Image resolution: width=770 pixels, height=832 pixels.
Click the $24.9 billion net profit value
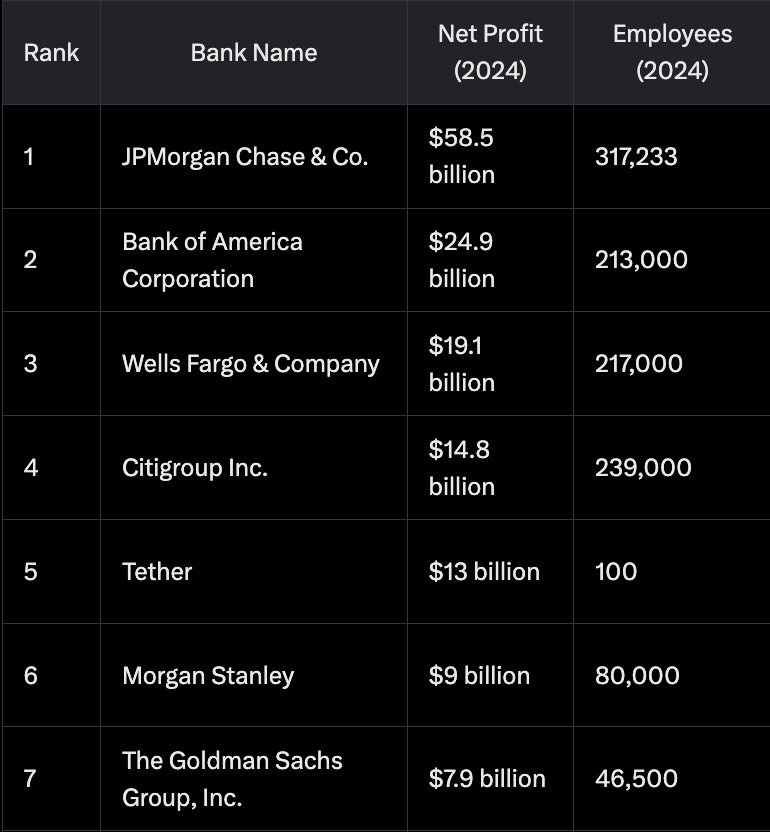[462, 260]
